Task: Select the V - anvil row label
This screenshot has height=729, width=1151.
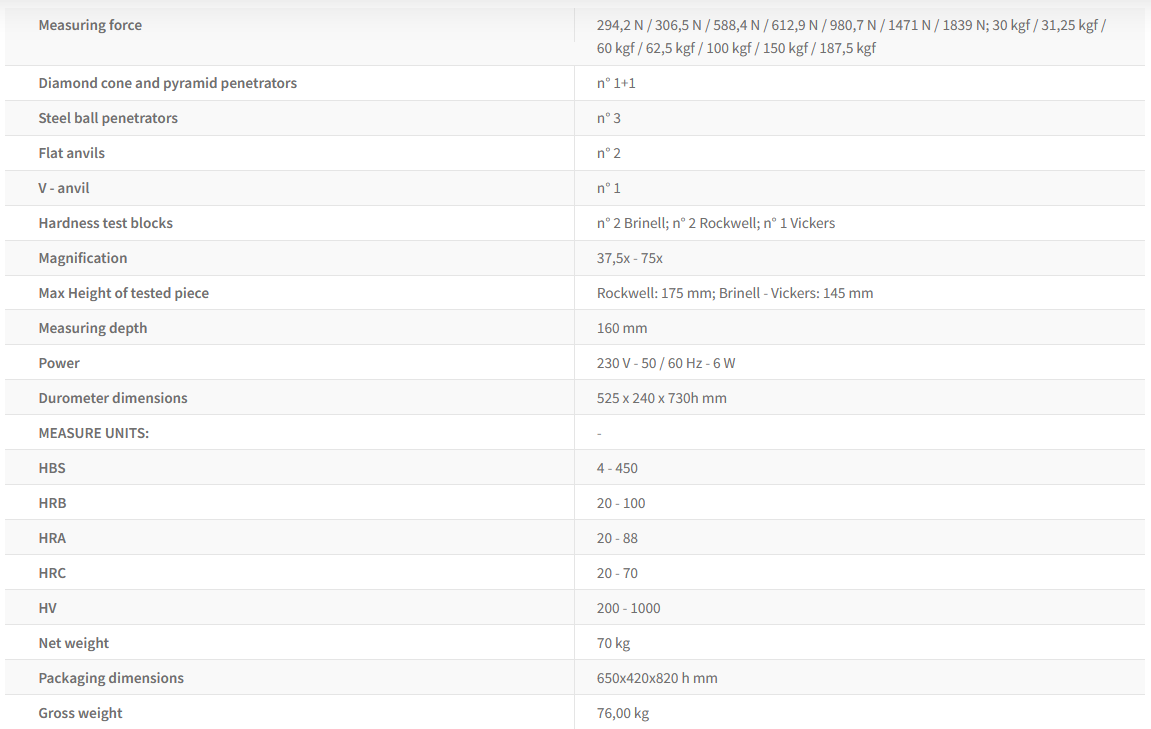Action: (64, 188)
